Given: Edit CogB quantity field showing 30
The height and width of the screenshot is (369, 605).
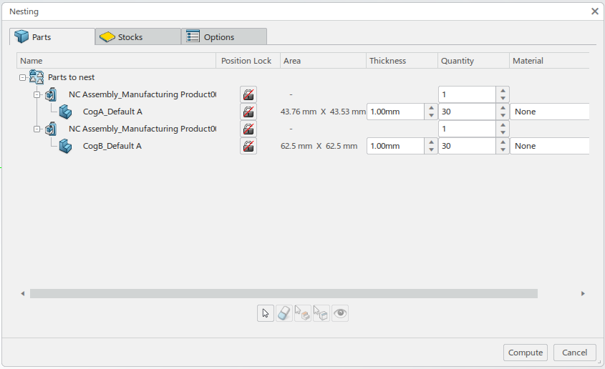Looking at the screenshot, I should click(x=467, y=146).
